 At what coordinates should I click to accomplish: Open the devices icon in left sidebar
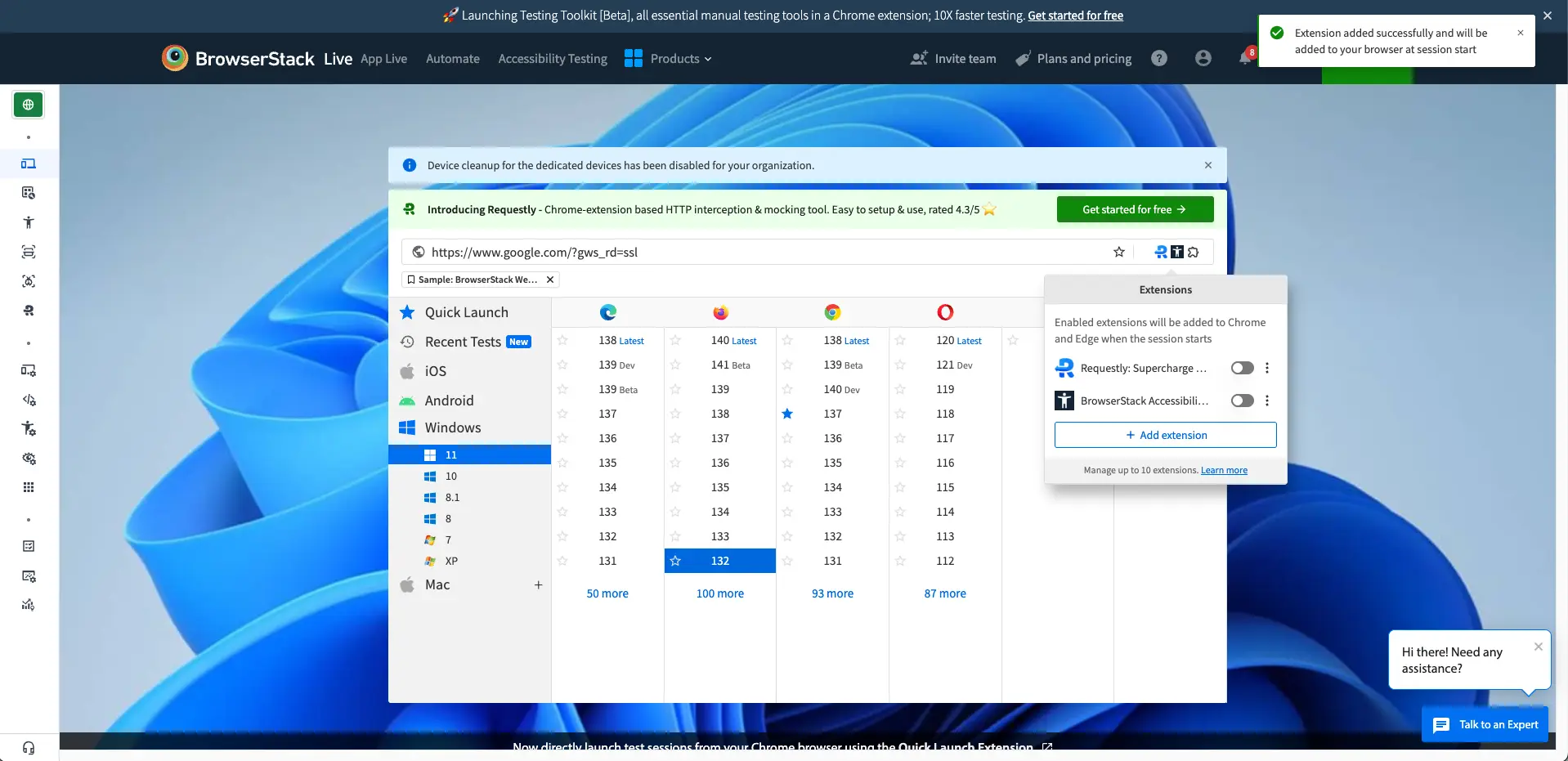pos(29,163)
